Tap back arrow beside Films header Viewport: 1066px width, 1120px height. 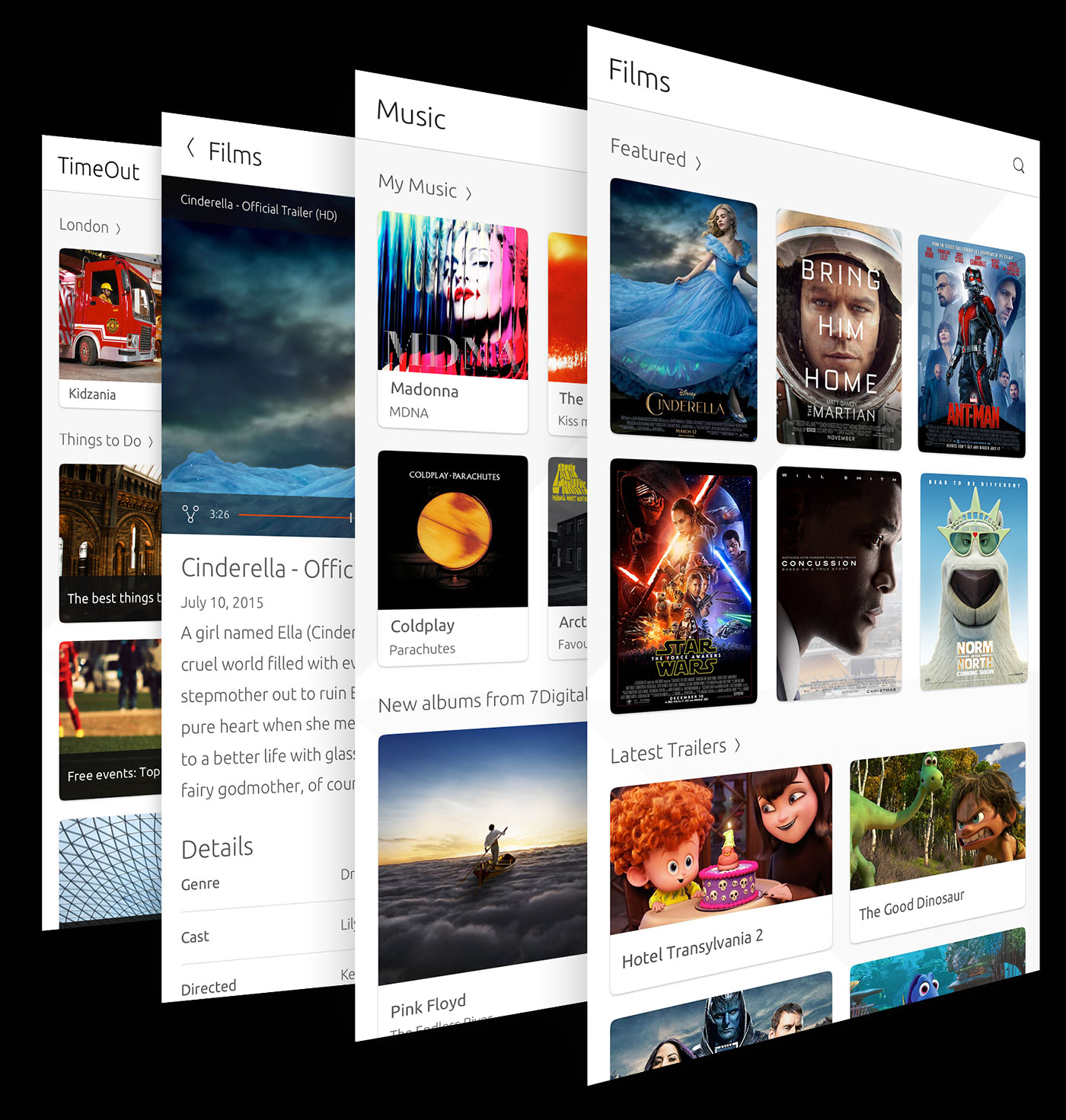coord(191,148)
